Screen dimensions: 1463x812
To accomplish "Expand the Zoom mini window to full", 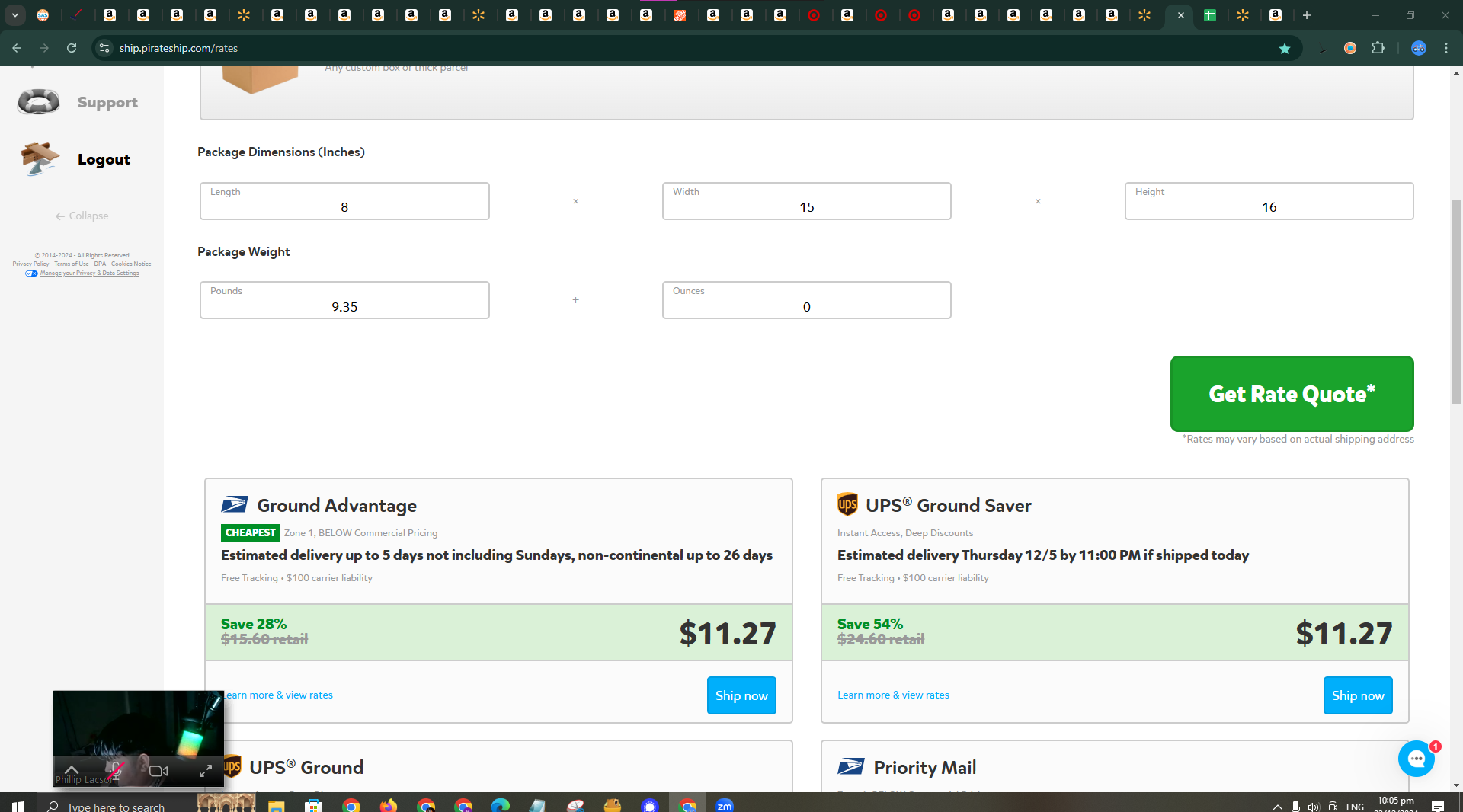I will coord(206,771).
